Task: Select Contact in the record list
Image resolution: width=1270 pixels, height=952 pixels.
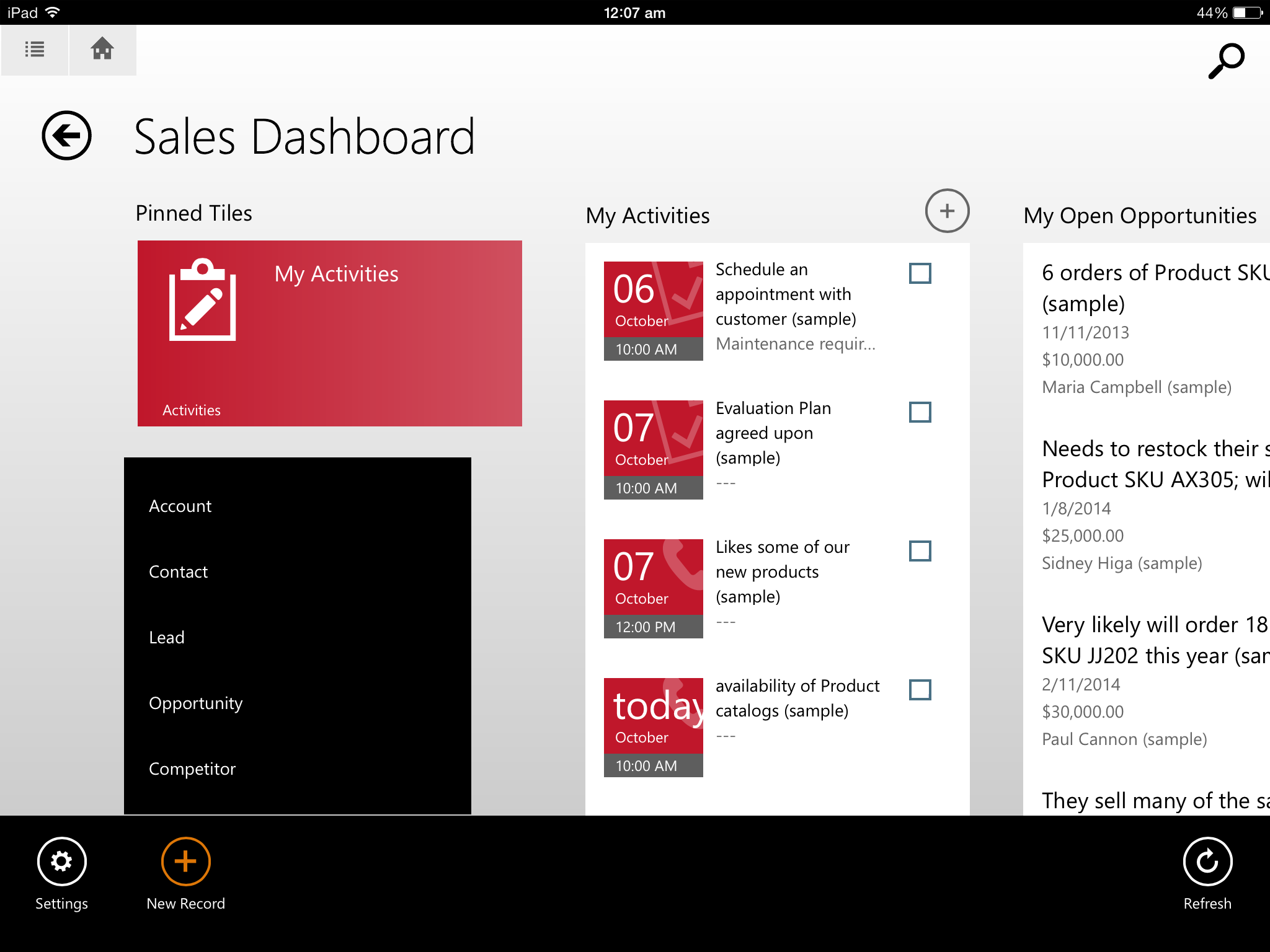Action: tap(179, 572)
